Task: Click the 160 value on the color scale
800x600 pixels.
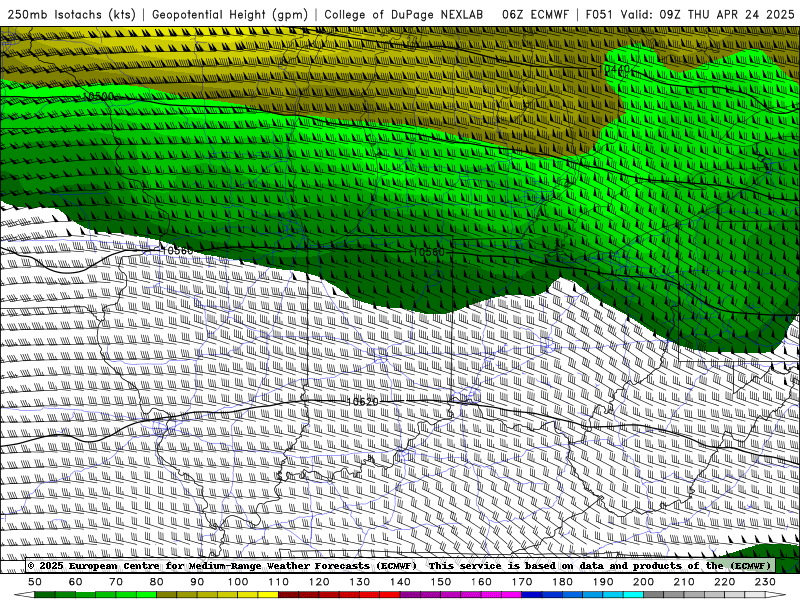Action: (481, 582)
